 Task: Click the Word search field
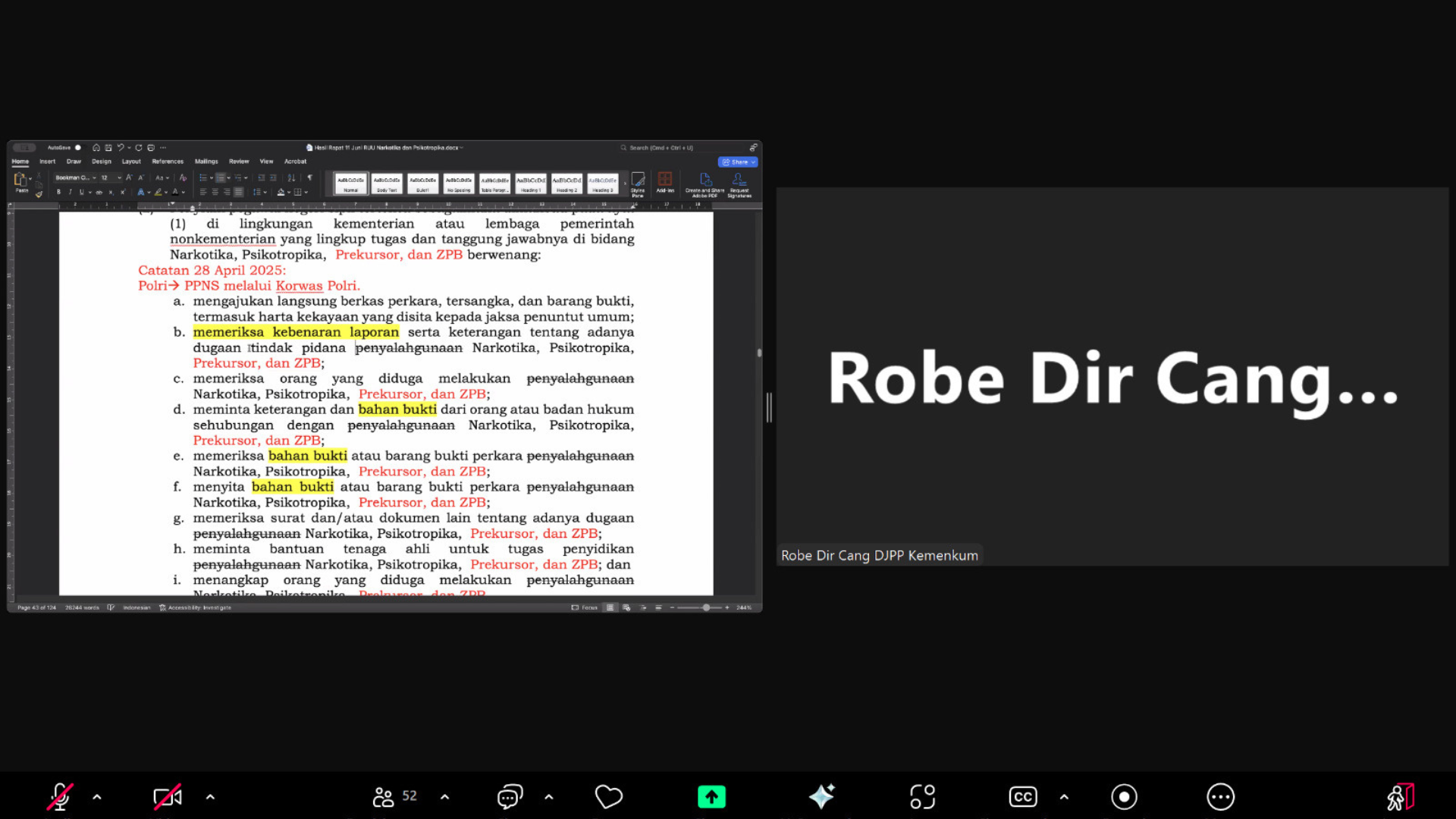[x=682, y=148]
